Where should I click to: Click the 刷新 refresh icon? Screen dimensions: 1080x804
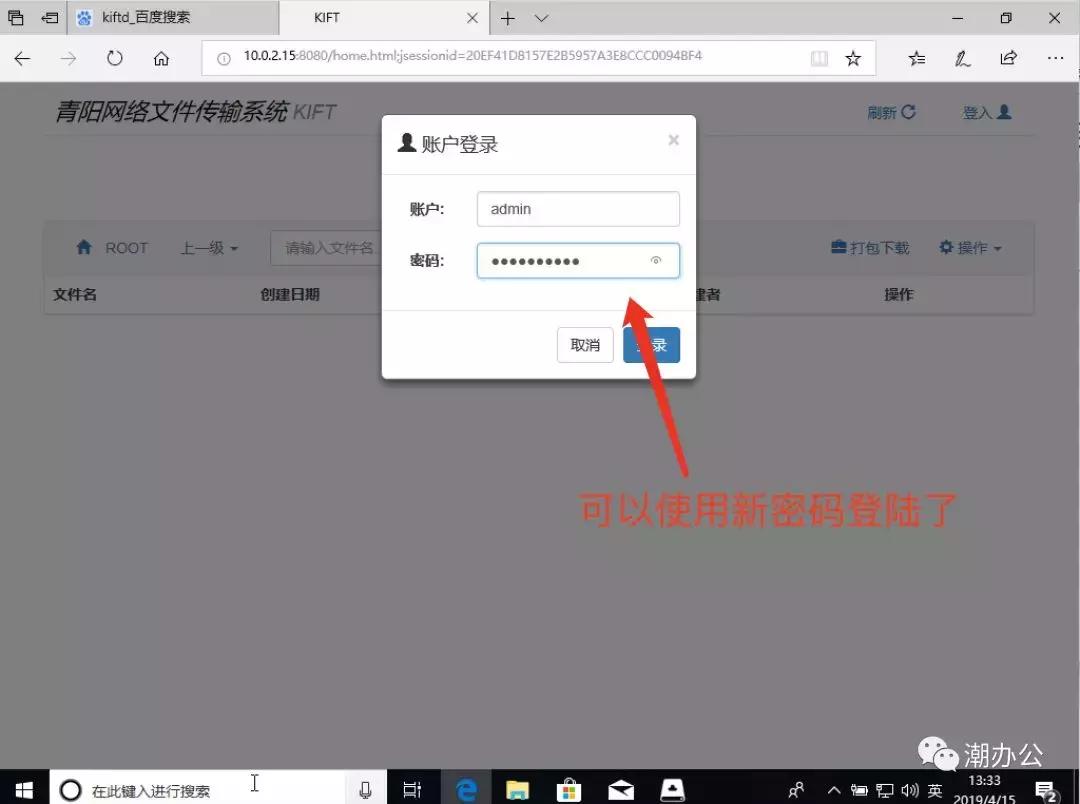coord(908,112)
